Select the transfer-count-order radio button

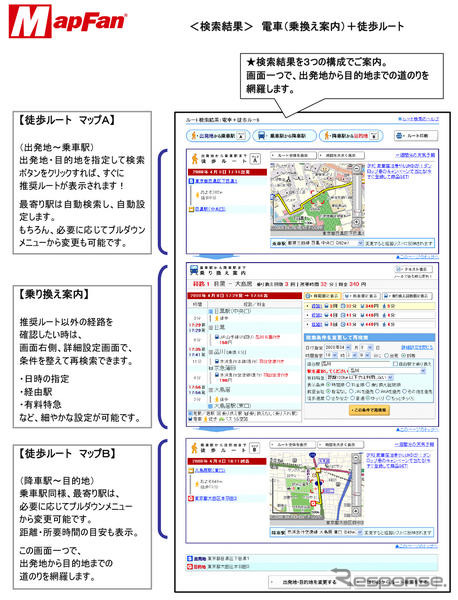coord(368,384)
